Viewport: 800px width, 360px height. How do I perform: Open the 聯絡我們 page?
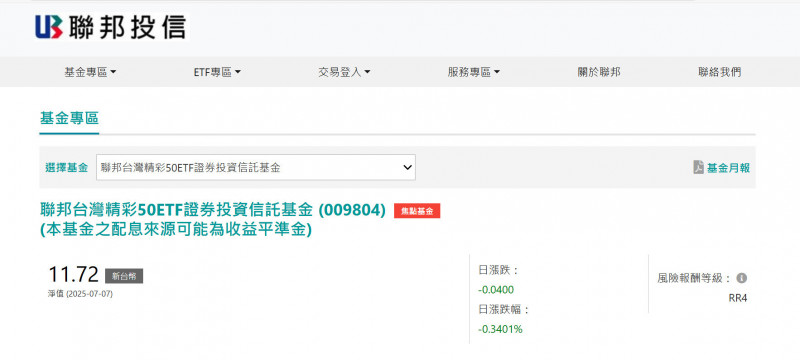pos(720,72)
